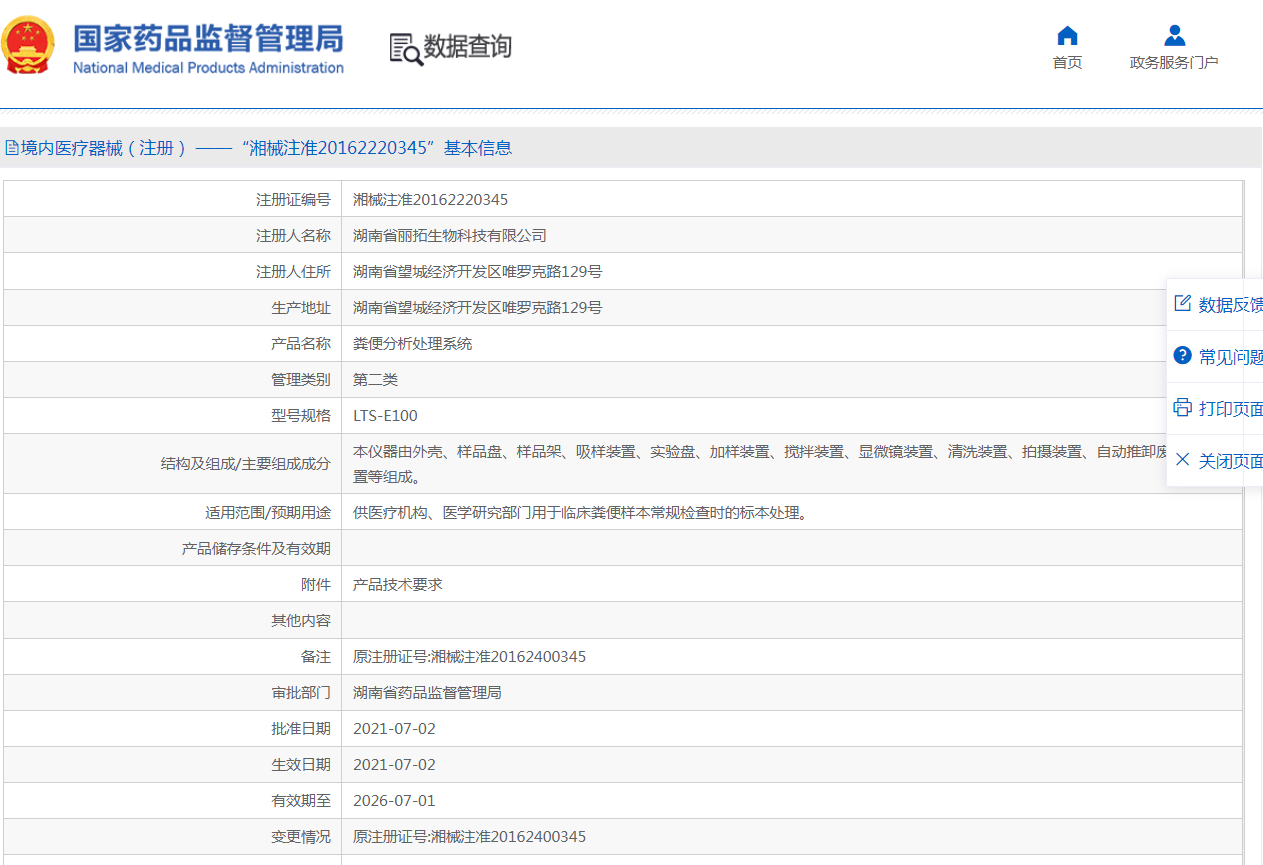Click the 批准日期 value 2021-07-02
This screenshot has height=865, width=1263.
394,729
